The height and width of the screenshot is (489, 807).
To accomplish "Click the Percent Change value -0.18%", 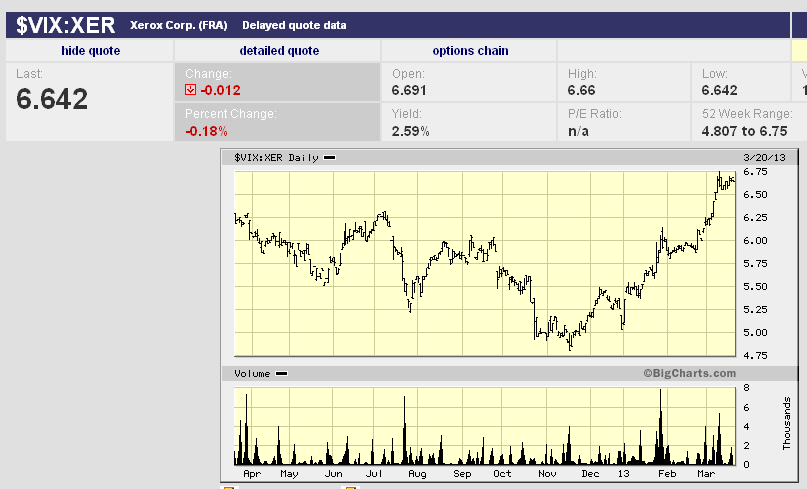I will click(206, 131).
